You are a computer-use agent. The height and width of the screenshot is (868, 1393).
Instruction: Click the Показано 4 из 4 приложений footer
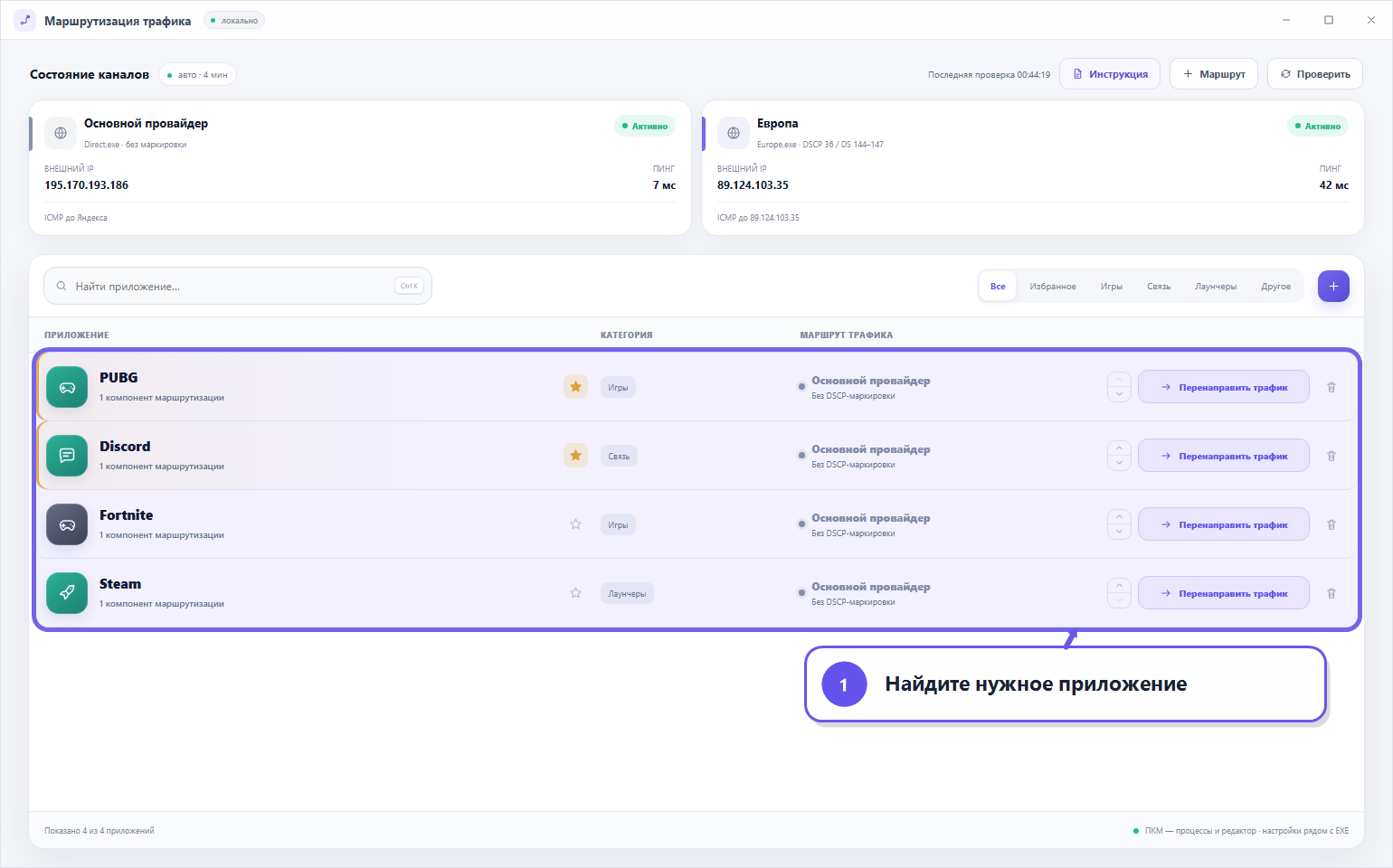99,831
